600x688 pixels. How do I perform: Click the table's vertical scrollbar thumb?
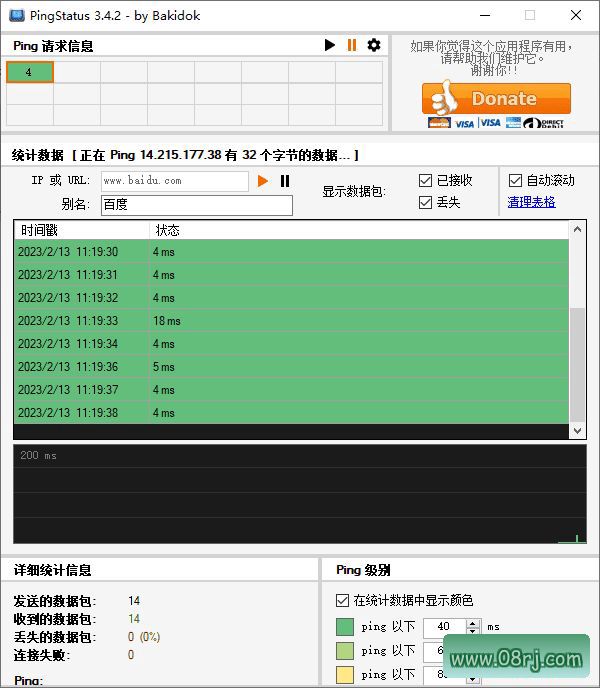tap(577, 365)
